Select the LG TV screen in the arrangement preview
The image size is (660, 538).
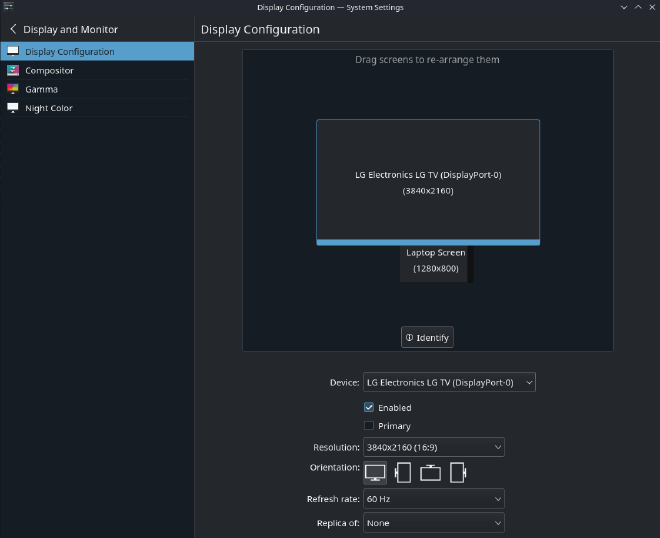[x=427, y=180]
